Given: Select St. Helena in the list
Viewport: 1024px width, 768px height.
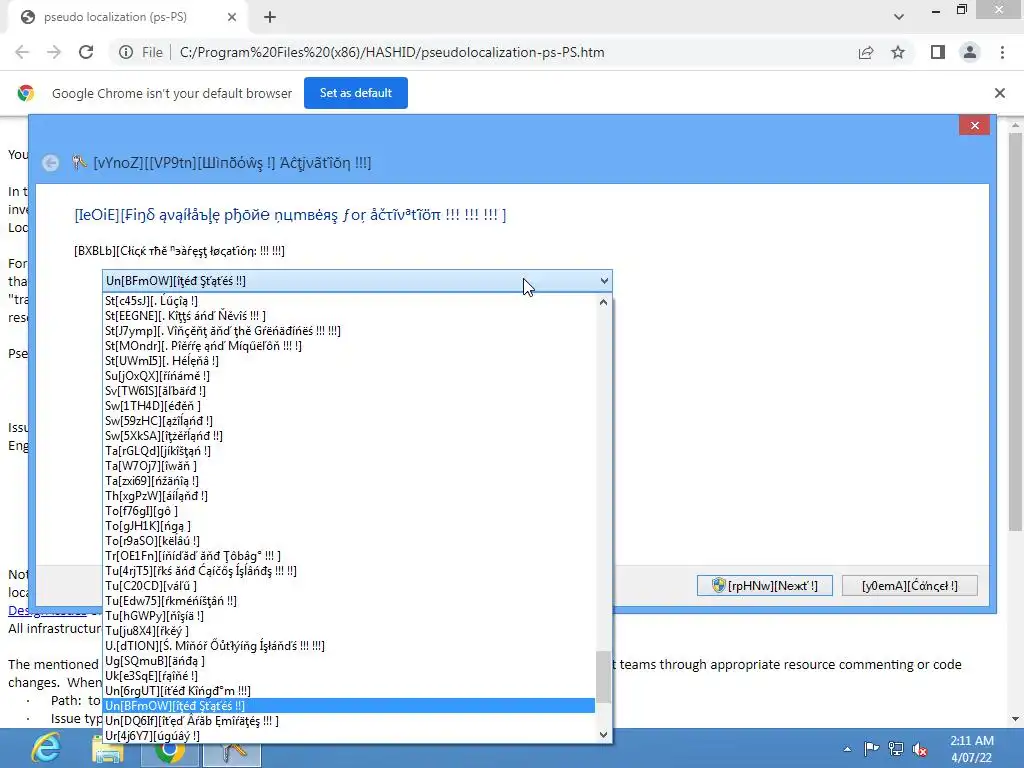Looking at the screenshot, I should [349, 361].
